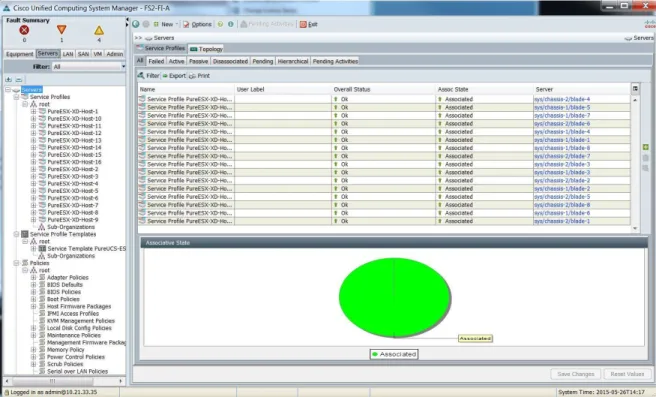The width and height of the screenshot is (656, 397).
Task: Click the collapse-all minus icon above tree
Action: (19, 79)
